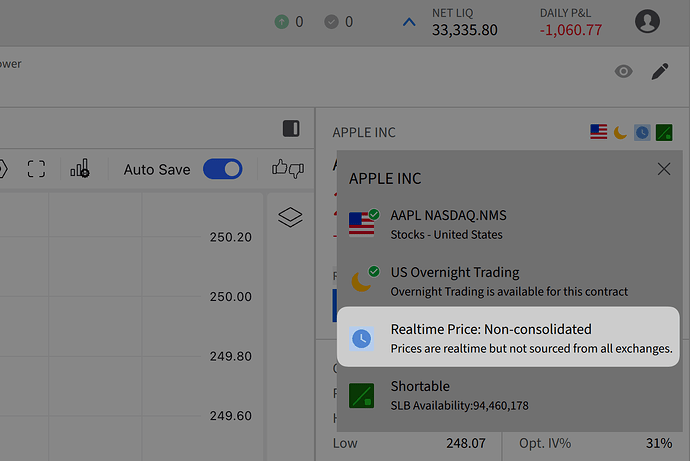Select the US Overnight Trading row
The width and height of the screenshot is (690, 461).
tap(508, 282)
